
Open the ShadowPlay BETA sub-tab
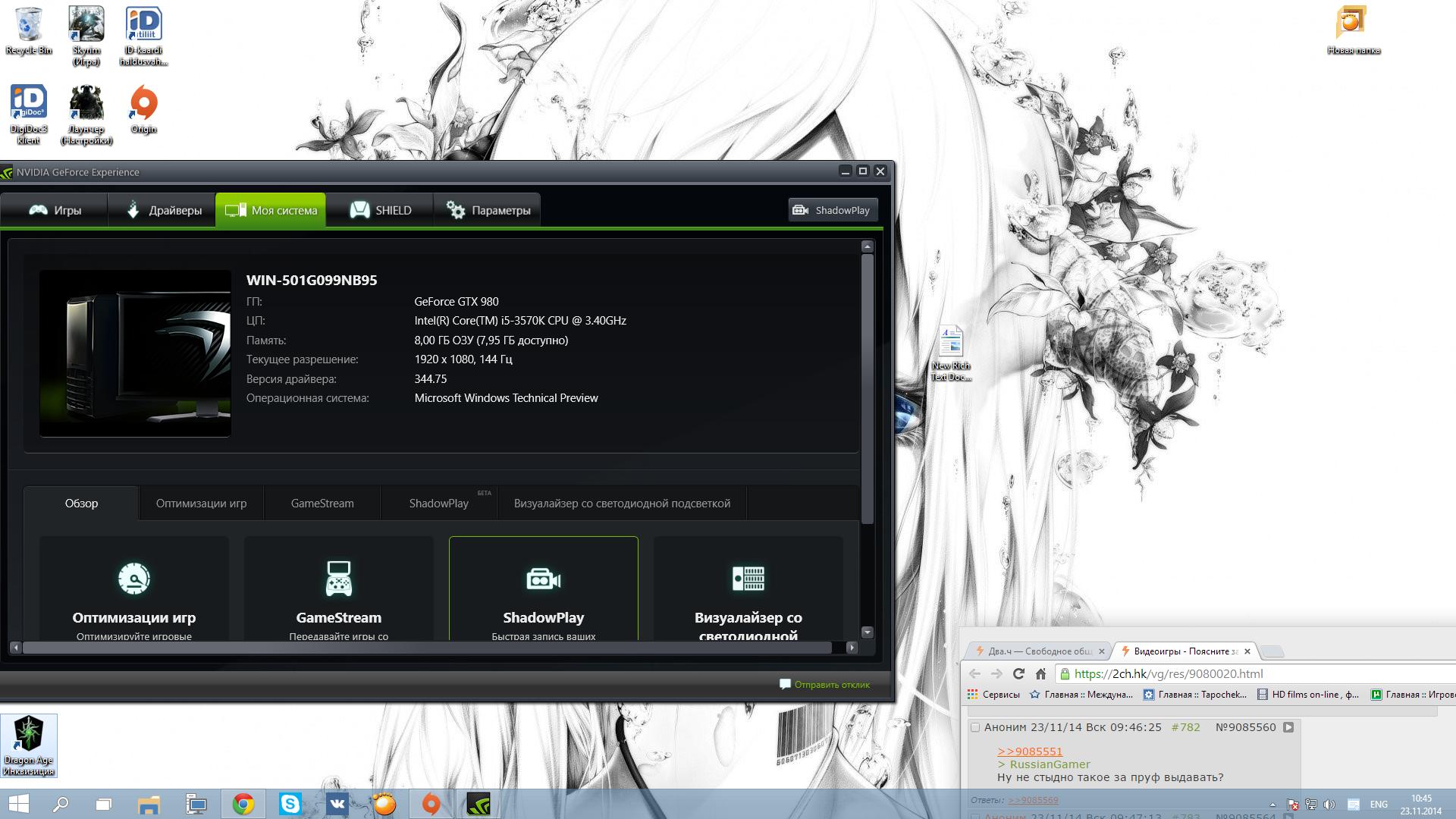pos(439,504)
